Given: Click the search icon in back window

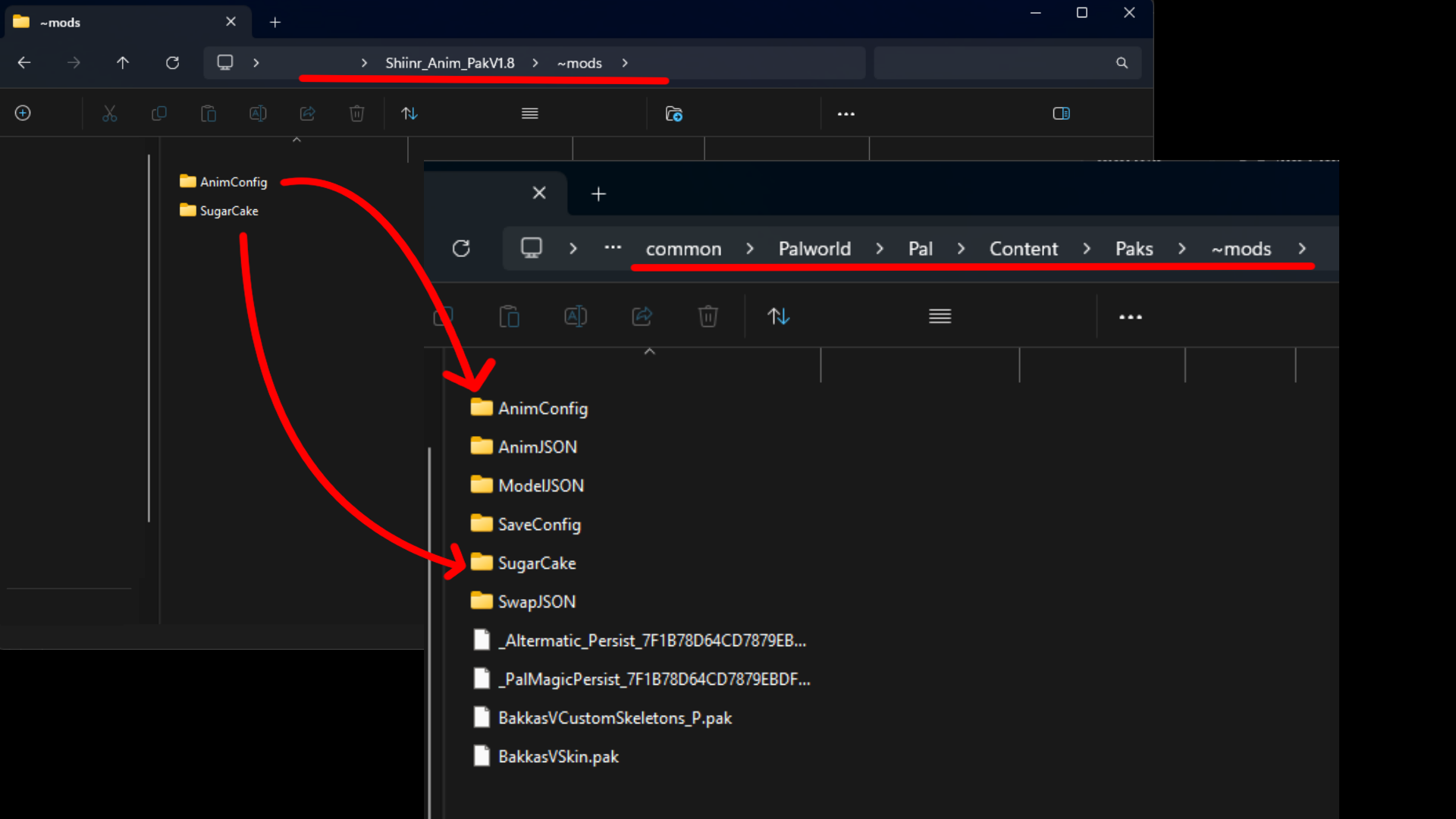Looking at the screenshot, I should tap(1122, 63).
